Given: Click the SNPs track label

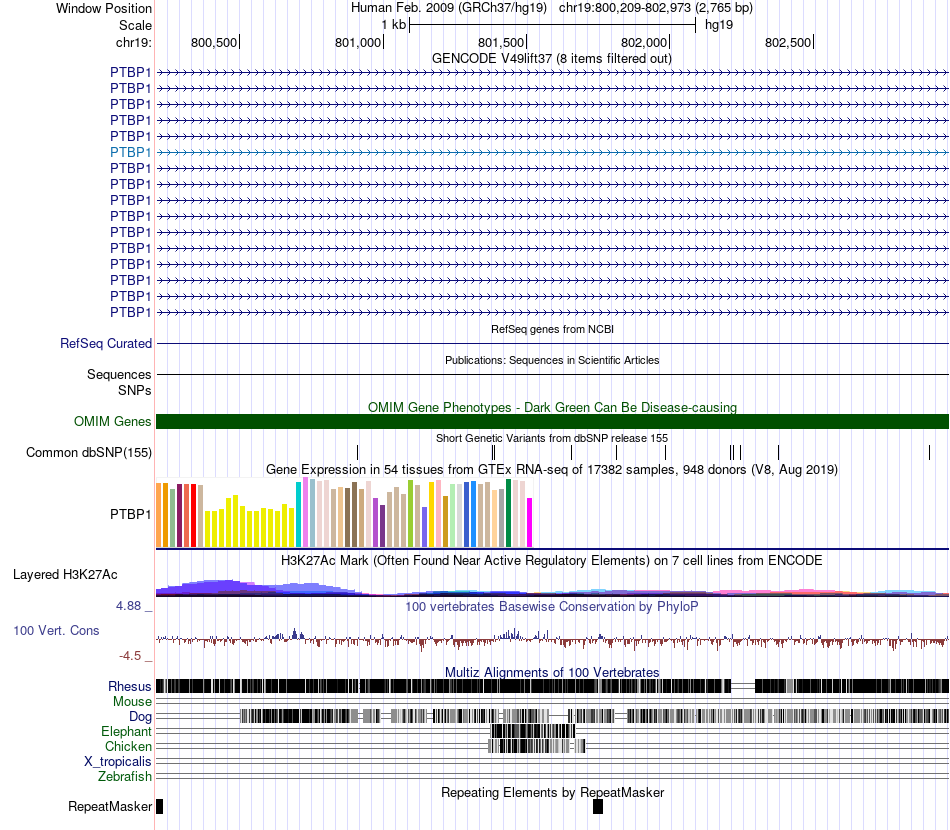Looking at the screenshot, I should click(135, 390).
